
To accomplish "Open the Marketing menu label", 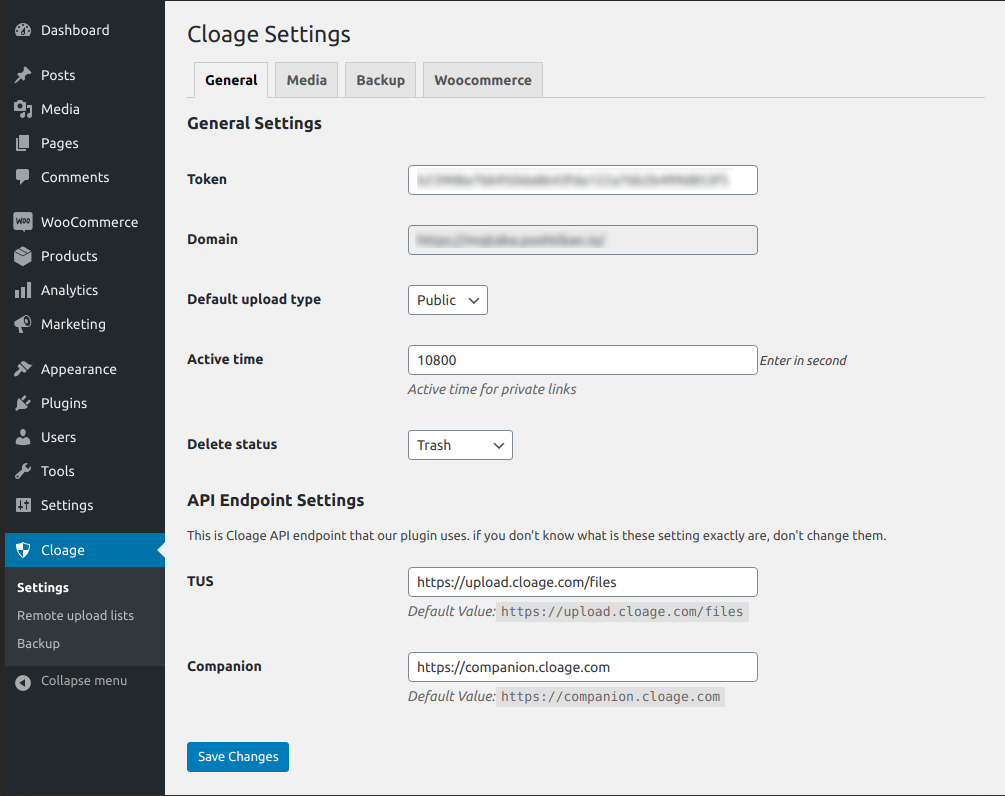I will tap(73, 324).
